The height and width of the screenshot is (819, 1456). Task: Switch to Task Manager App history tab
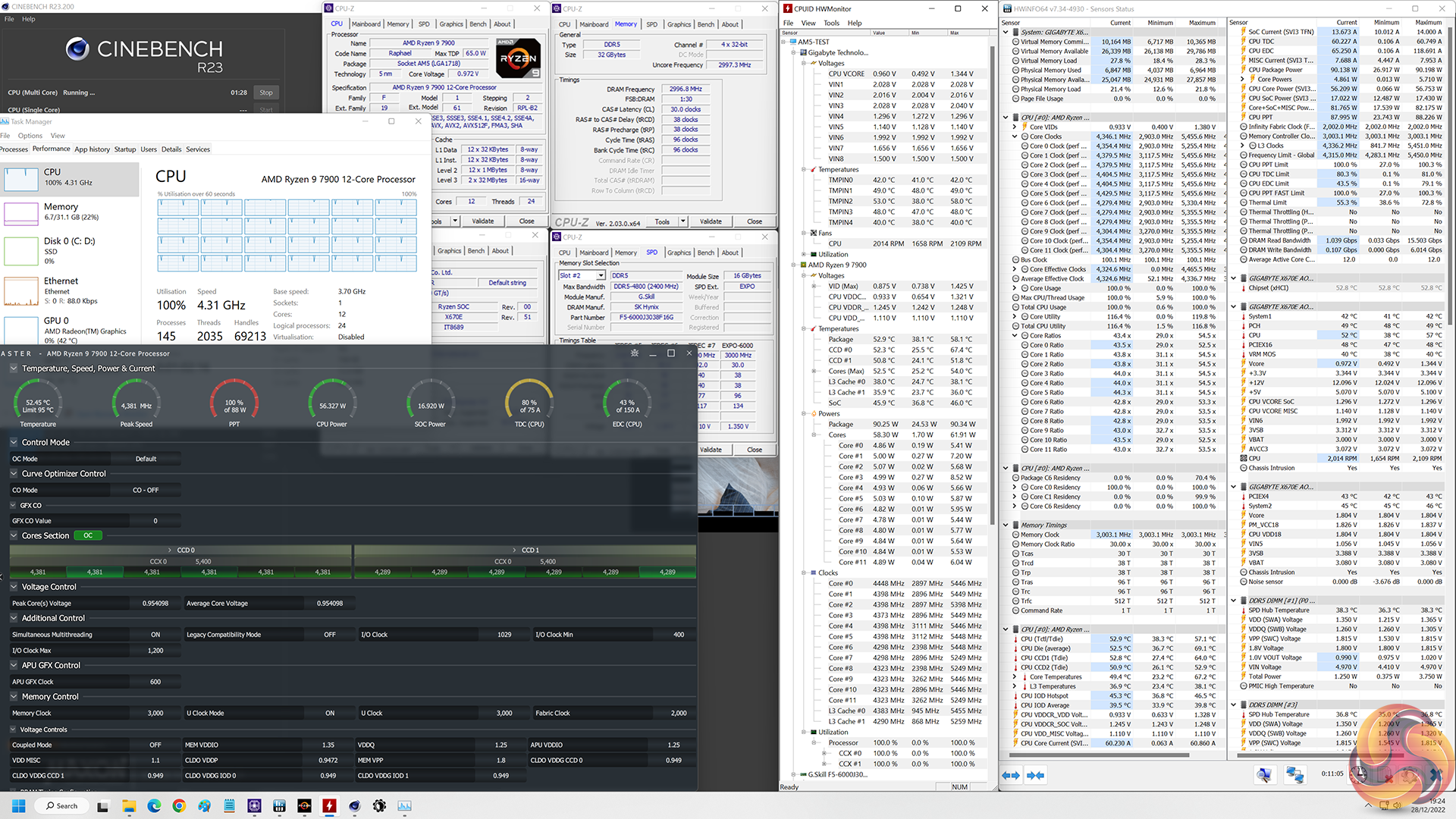[92, 149]
